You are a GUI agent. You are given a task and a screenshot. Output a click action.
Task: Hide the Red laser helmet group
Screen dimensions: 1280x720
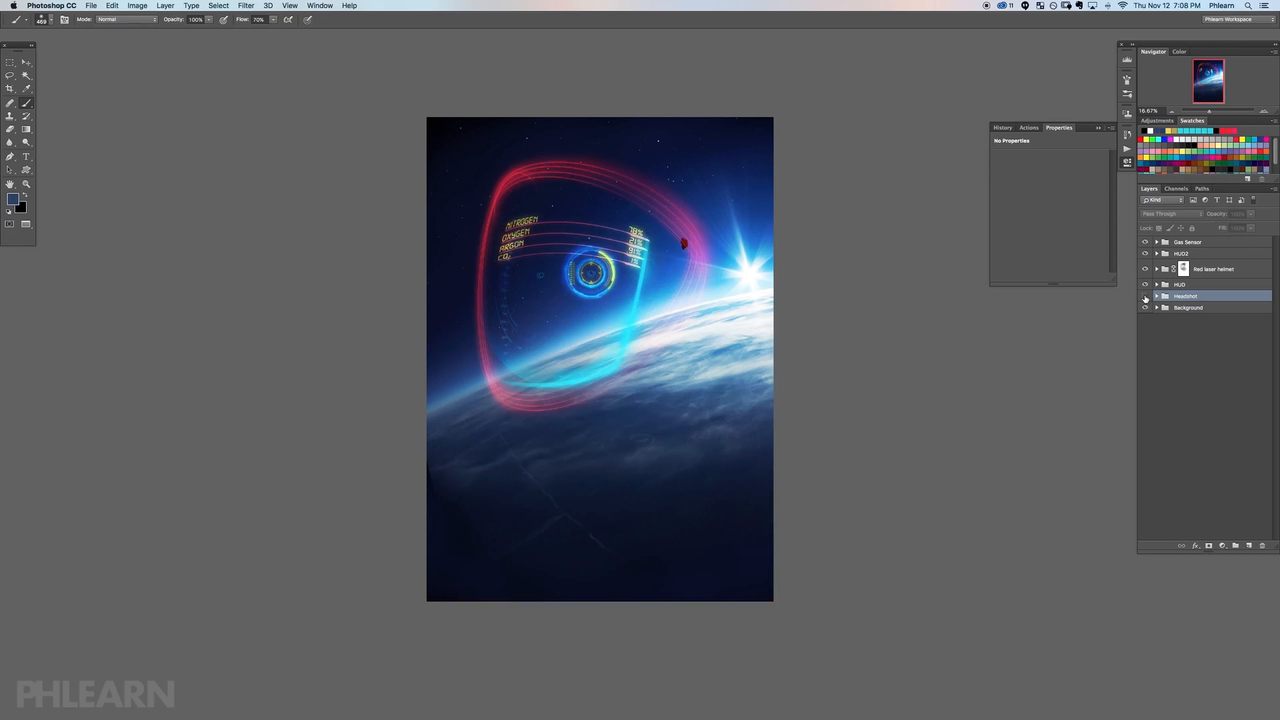click(1145, 269)
